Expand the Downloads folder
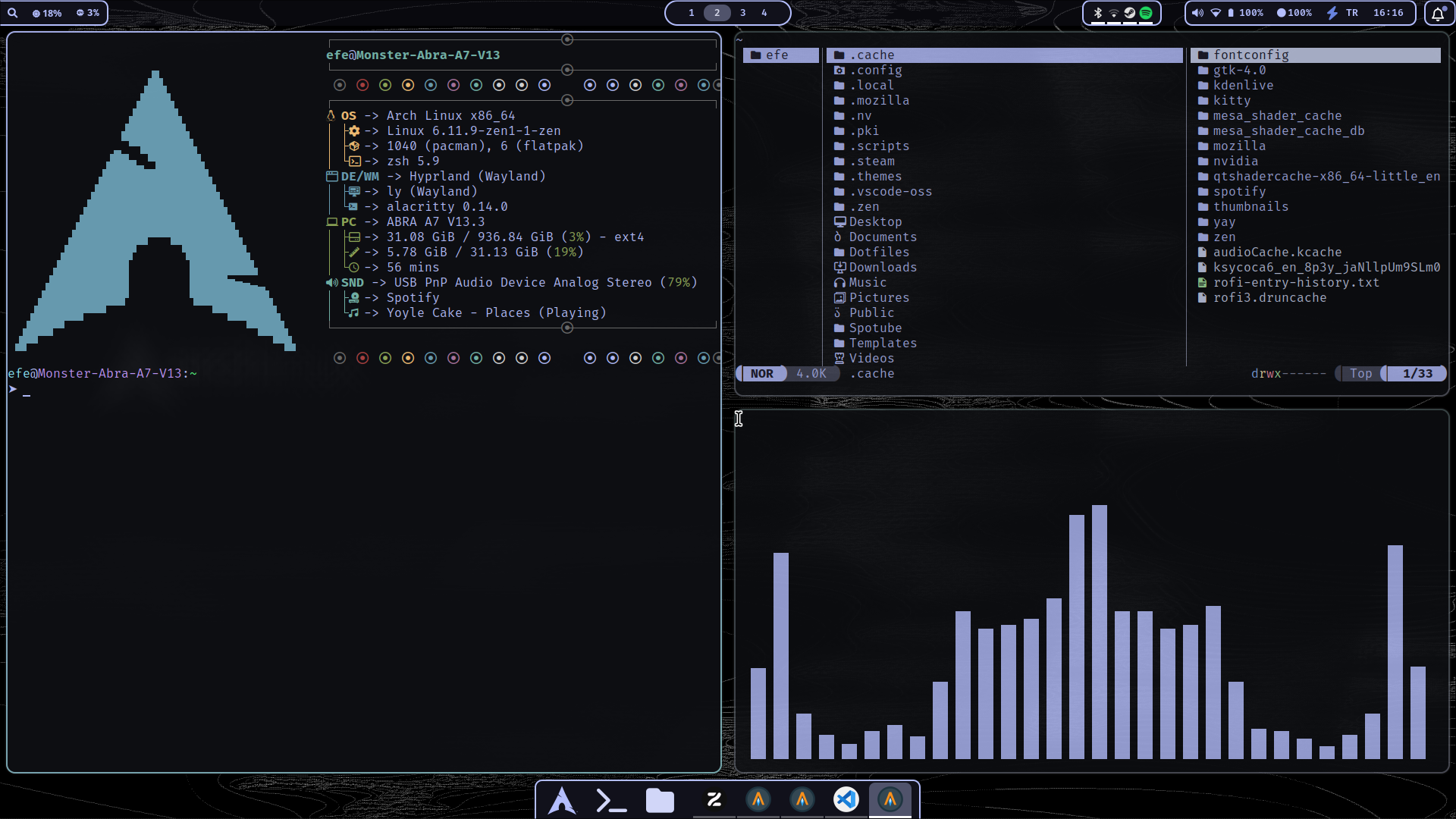This screenshot has width=1456, height=819. click(x=883, y=267)
